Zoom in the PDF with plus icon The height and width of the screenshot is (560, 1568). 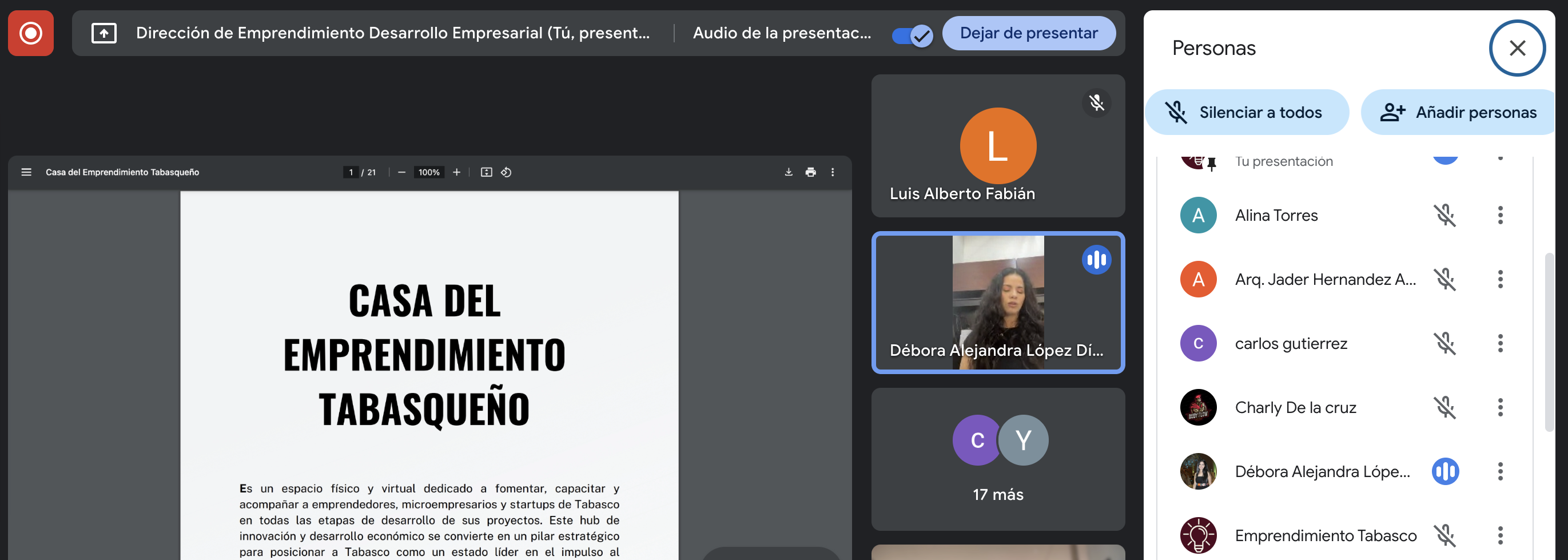click(456, 172)
